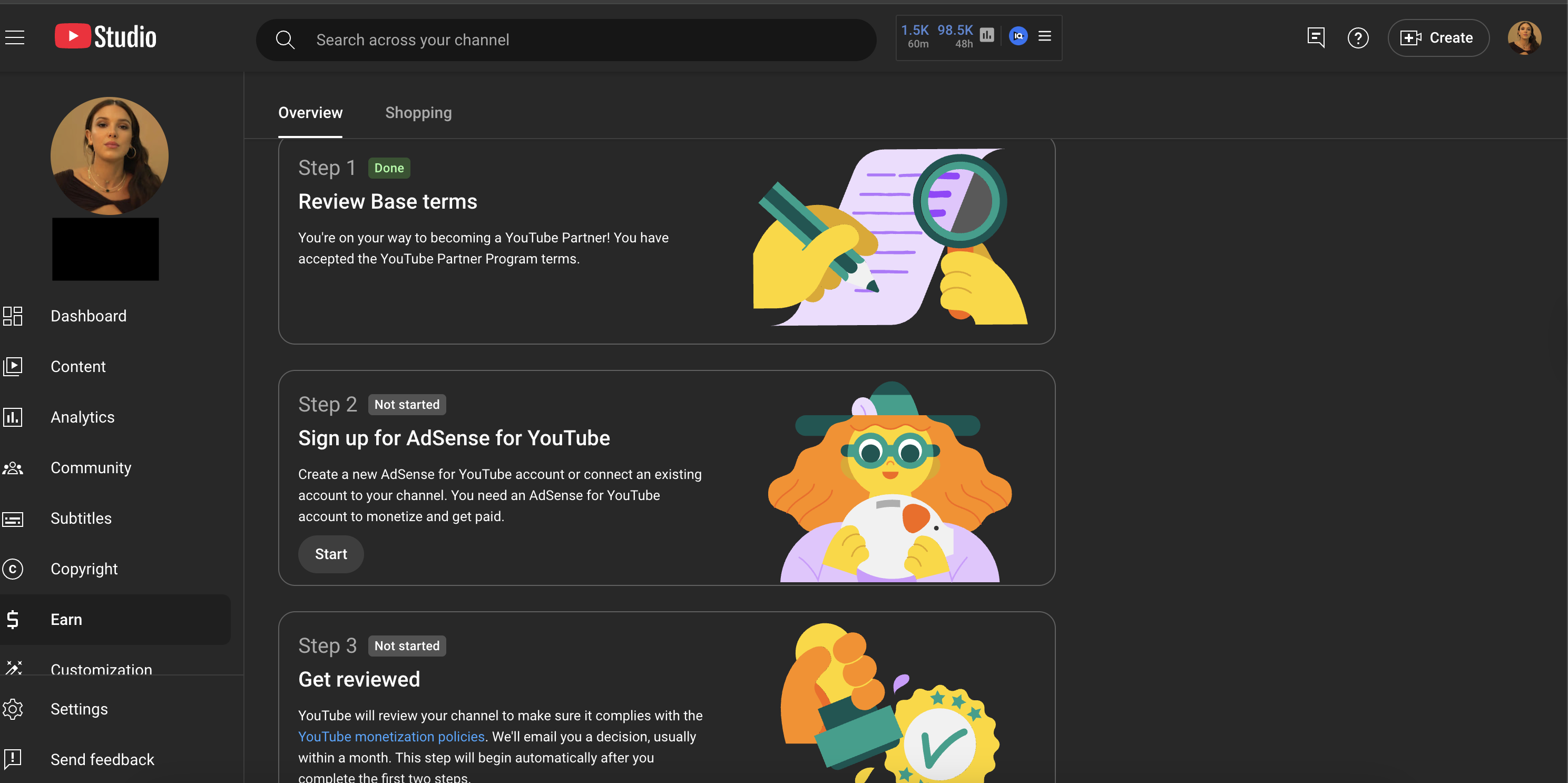Go to Dashboard in the sidebar

116,316
